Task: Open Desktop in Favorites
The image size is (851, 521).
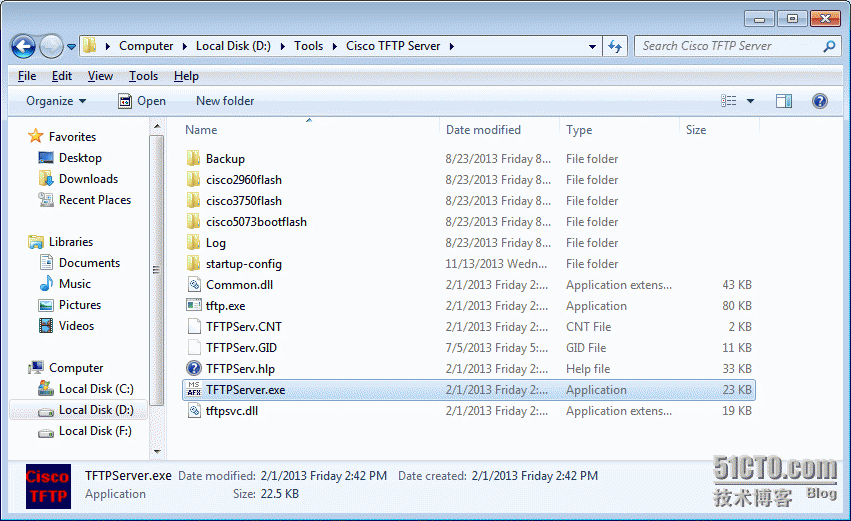Action: [80, 158]
